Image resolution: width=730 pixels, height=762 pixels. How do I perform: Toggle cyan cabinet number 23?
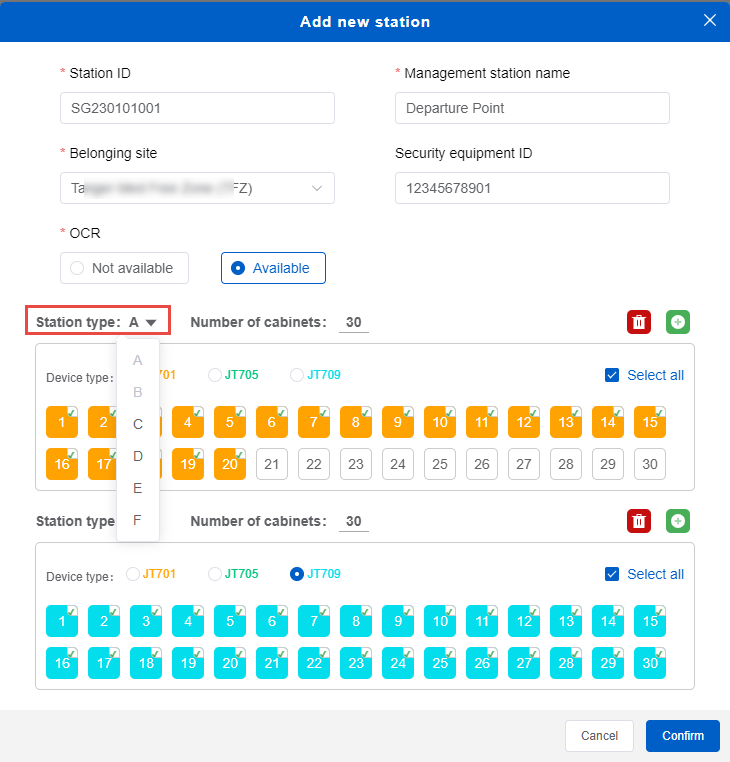pyautogui.click(x=356, y=663)
